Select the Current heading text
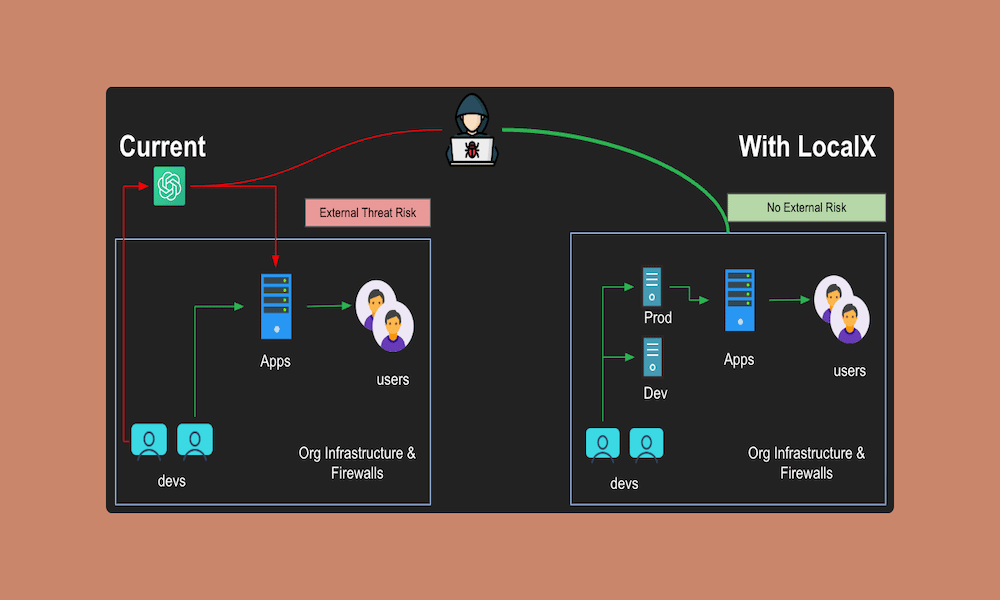Image resolution: width=1000 pixels, height=600 pixels. click(x=162, y=147)
